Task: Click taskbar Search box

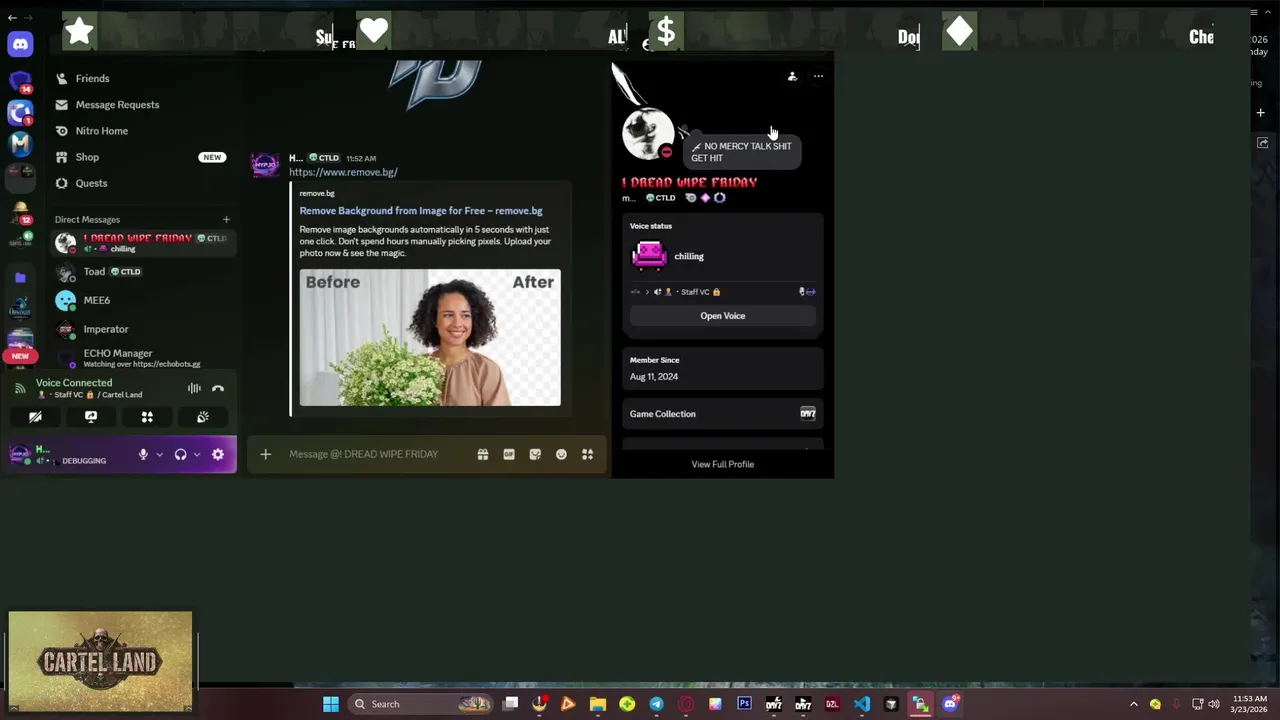Action: (421, 704)
